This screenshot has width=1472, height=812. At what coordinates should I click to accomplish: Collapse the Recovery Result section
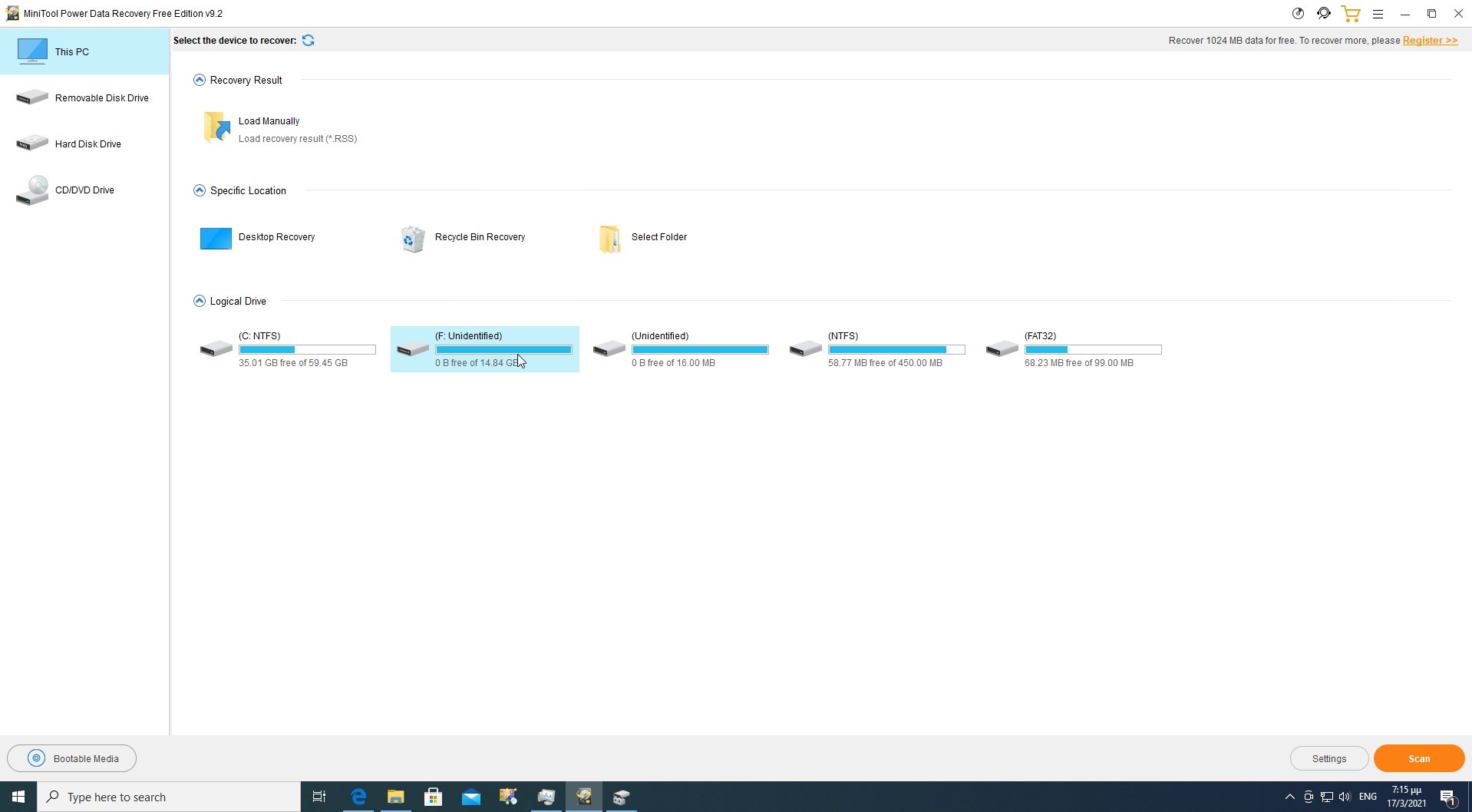[199, 80]
